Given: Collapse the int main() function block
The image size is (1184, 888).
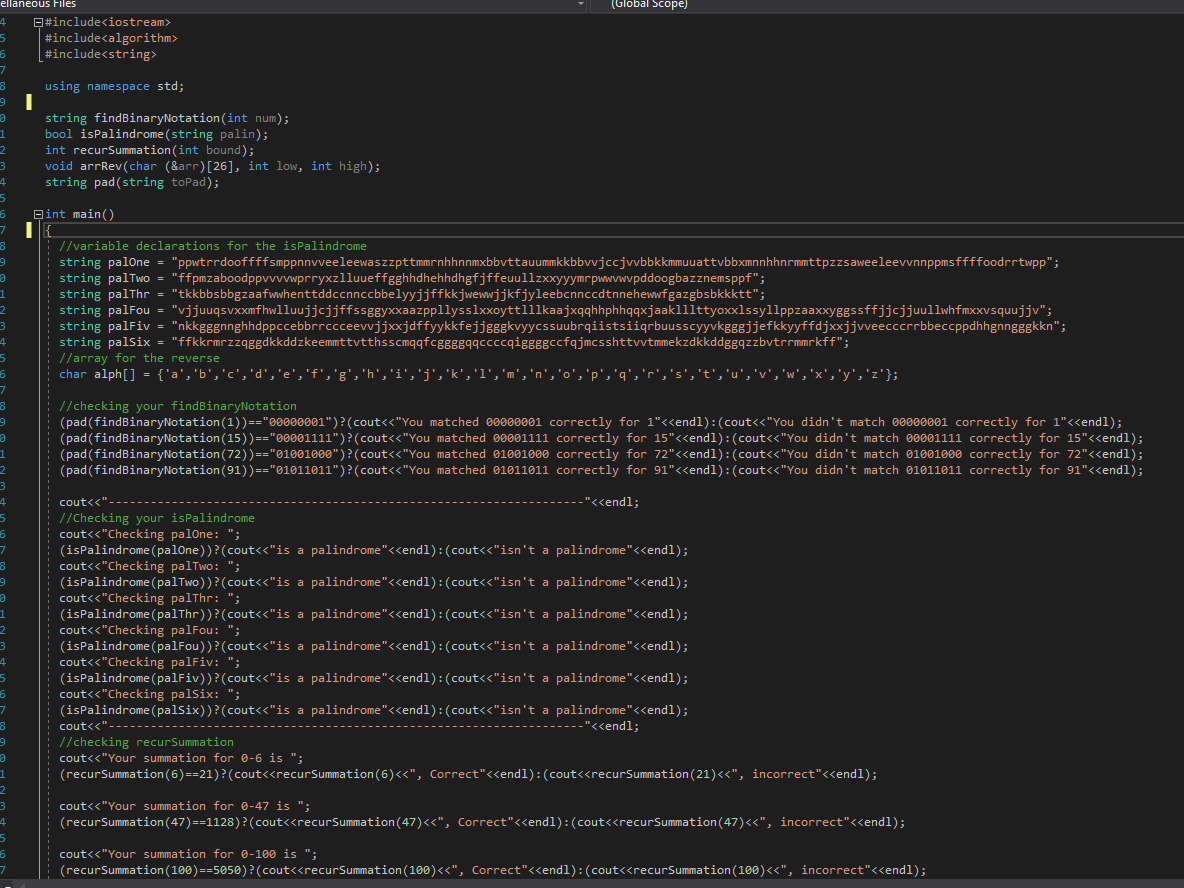Looking at the screenshot, I should tap(38, 214).
